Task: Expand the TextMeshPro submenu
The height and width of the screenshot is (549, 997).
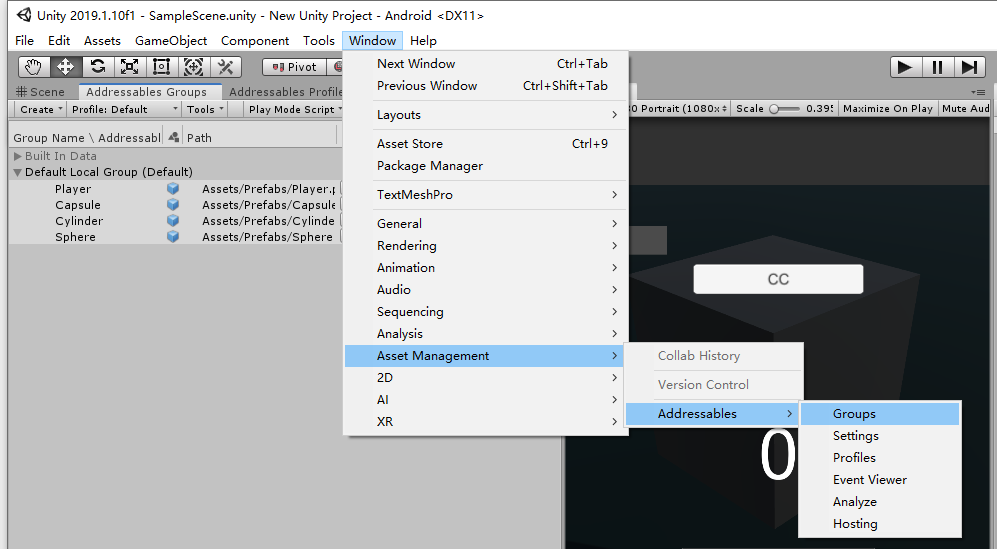Action: (486, 195)
